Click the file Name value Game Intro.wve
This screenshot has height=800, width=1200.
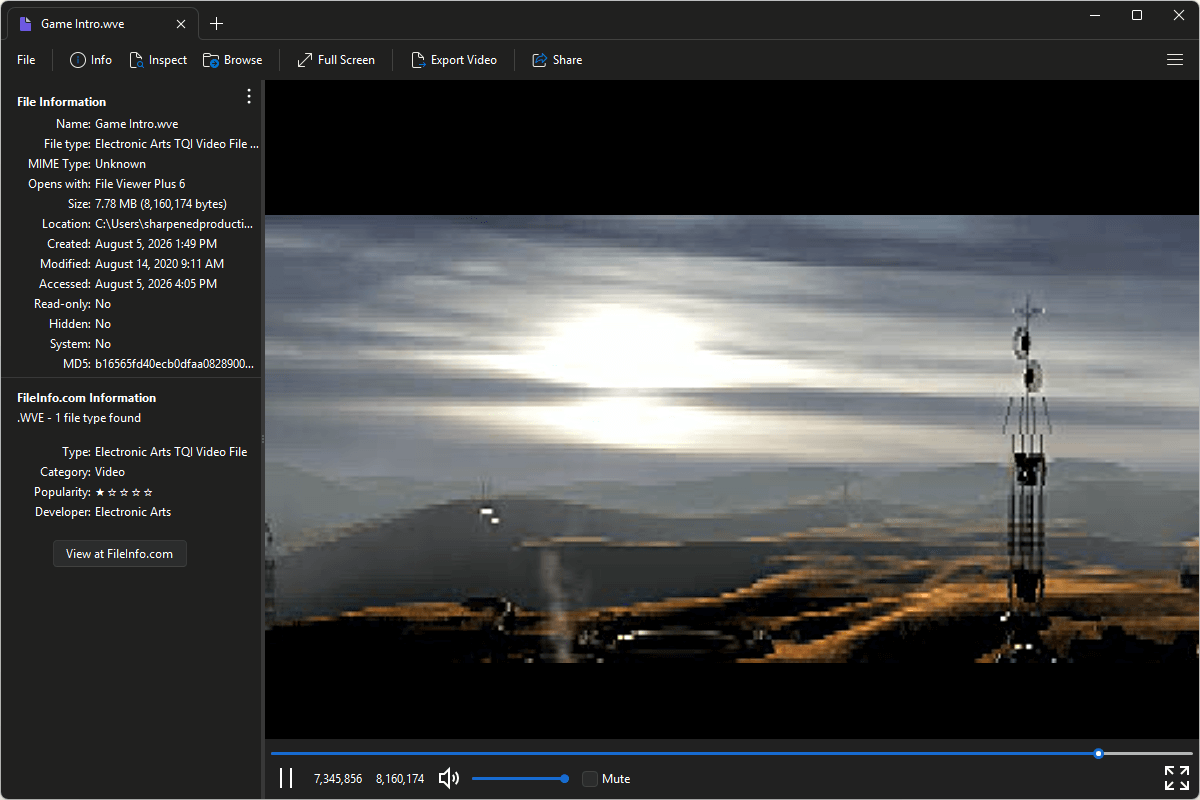pos(137,124)
